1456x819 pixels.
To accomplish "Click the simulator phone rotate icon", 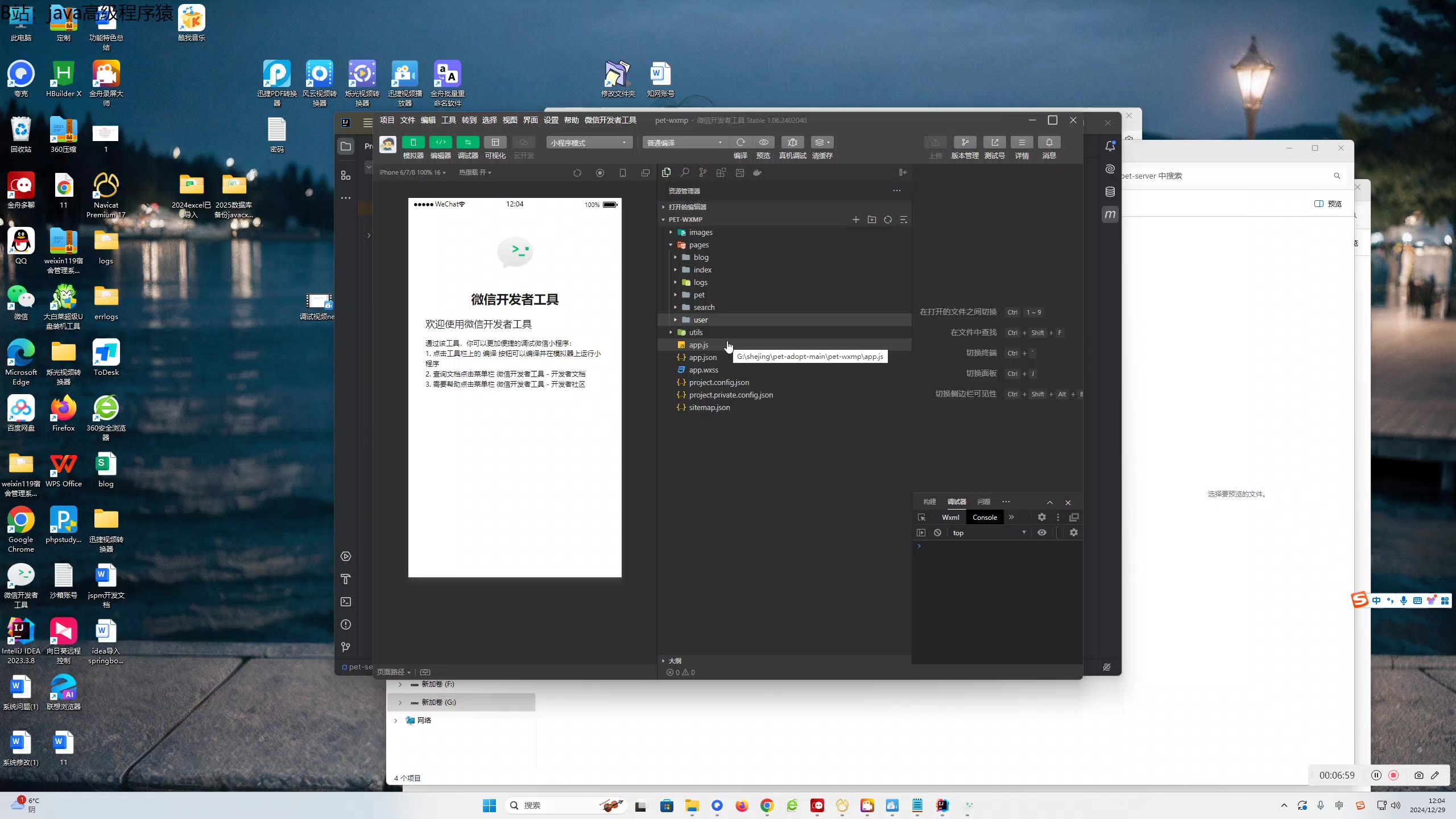I will point(623,173).
